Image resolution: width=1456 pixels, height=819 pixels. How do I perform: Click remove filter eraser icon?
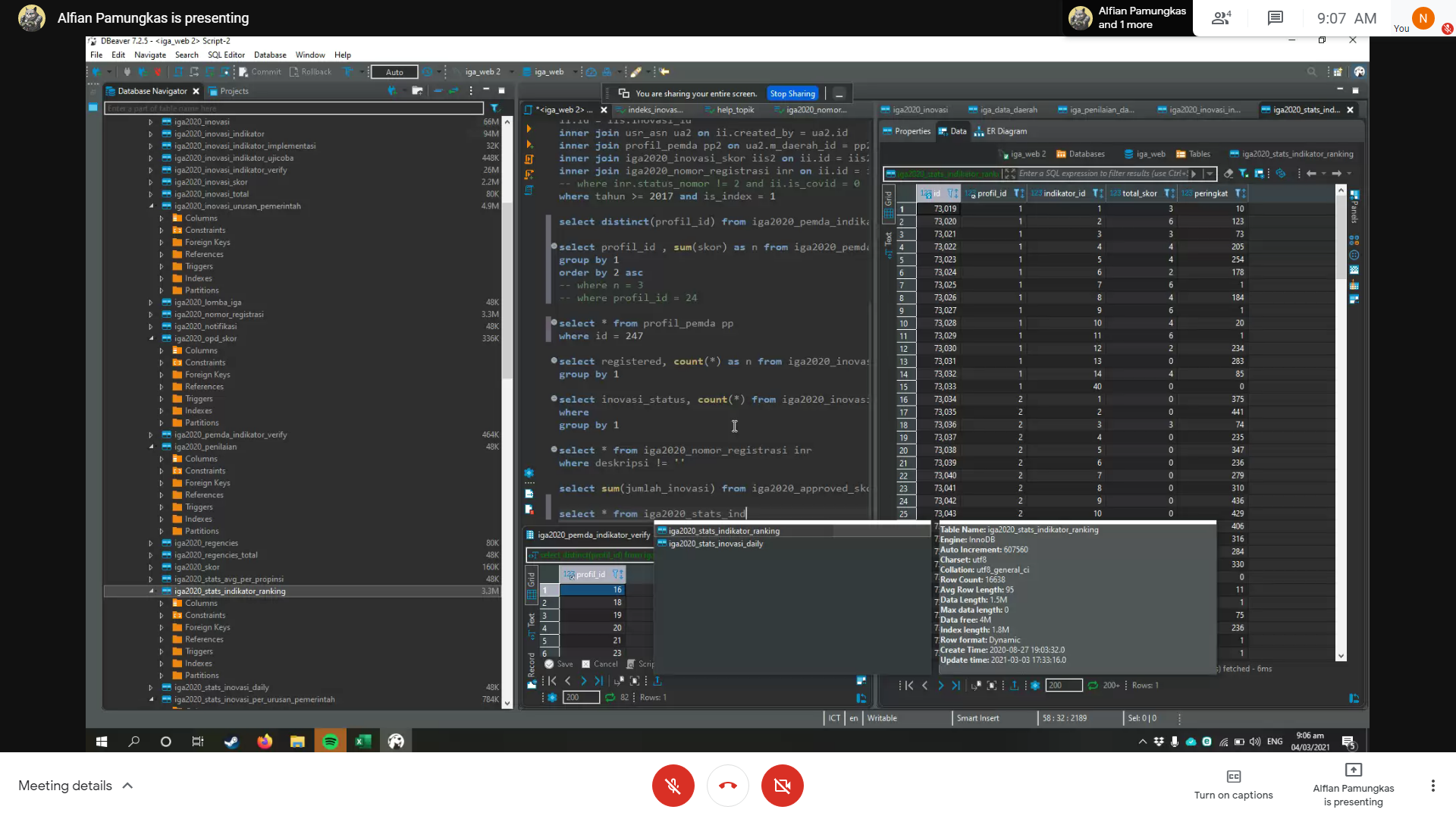tap(1228, 174)
